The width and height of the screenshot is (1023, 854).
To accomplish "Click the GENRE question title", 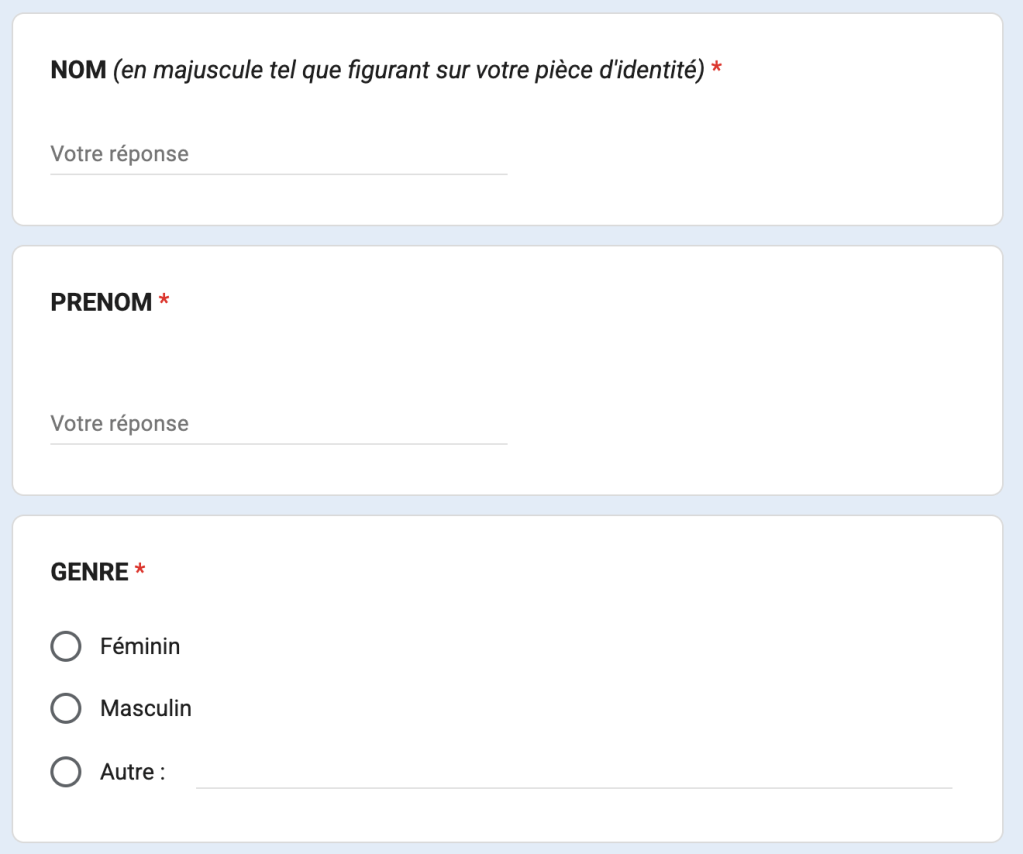I will pos(89,572).
